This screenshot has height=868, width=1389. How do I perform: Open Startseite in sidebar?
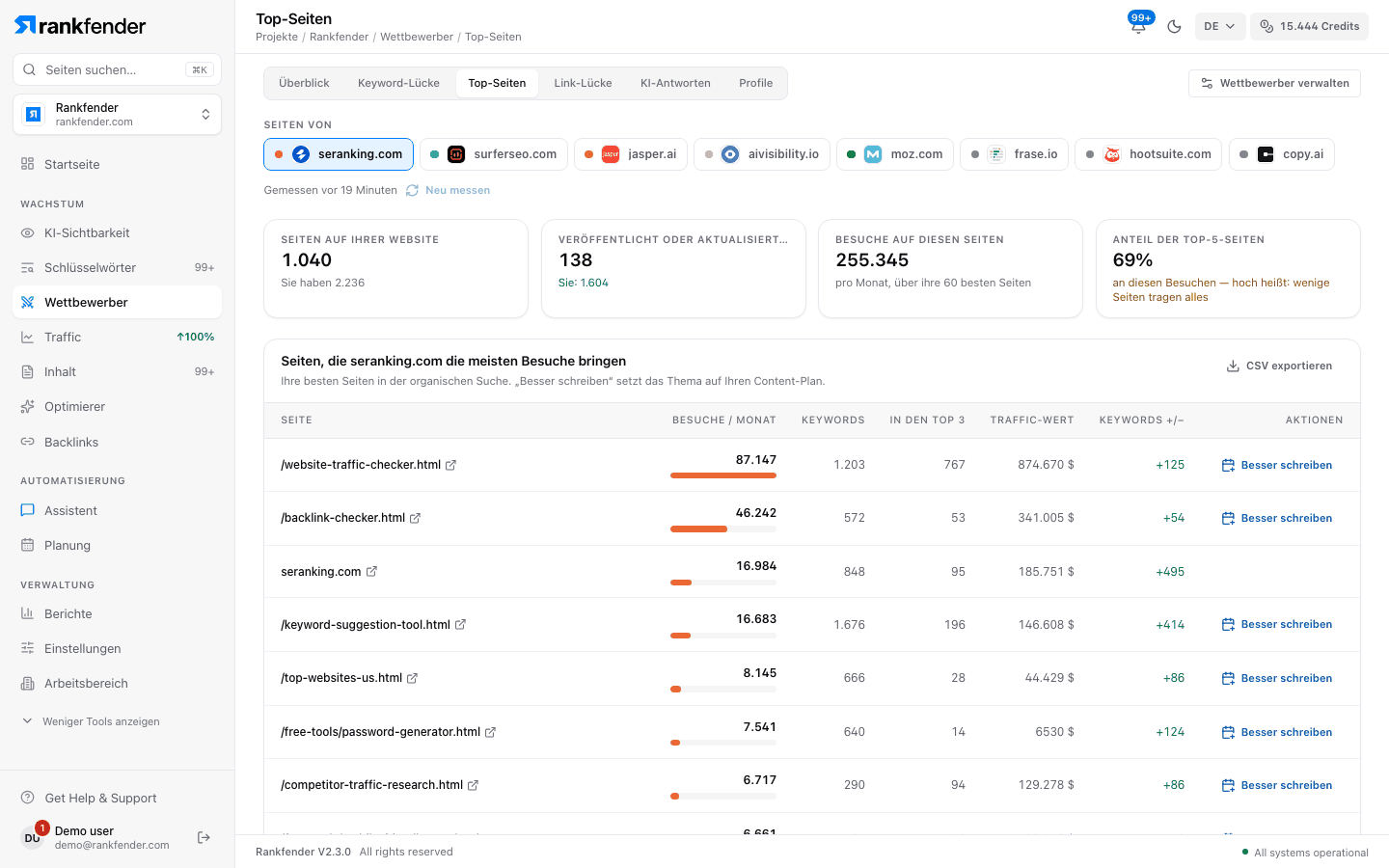click(117, 164)
